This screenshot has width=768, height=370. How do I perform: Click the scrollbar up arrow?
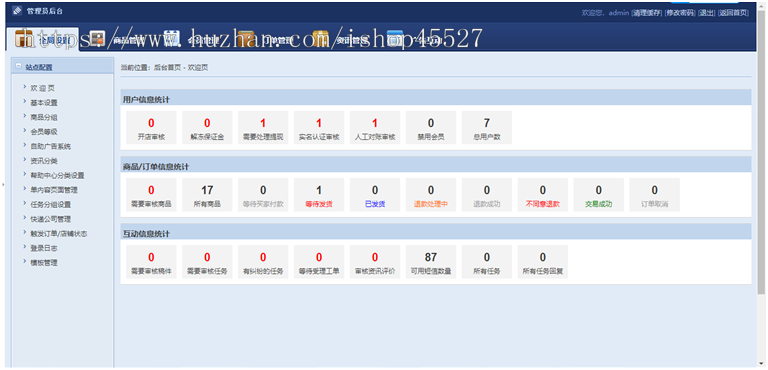[x=762, y=5]
